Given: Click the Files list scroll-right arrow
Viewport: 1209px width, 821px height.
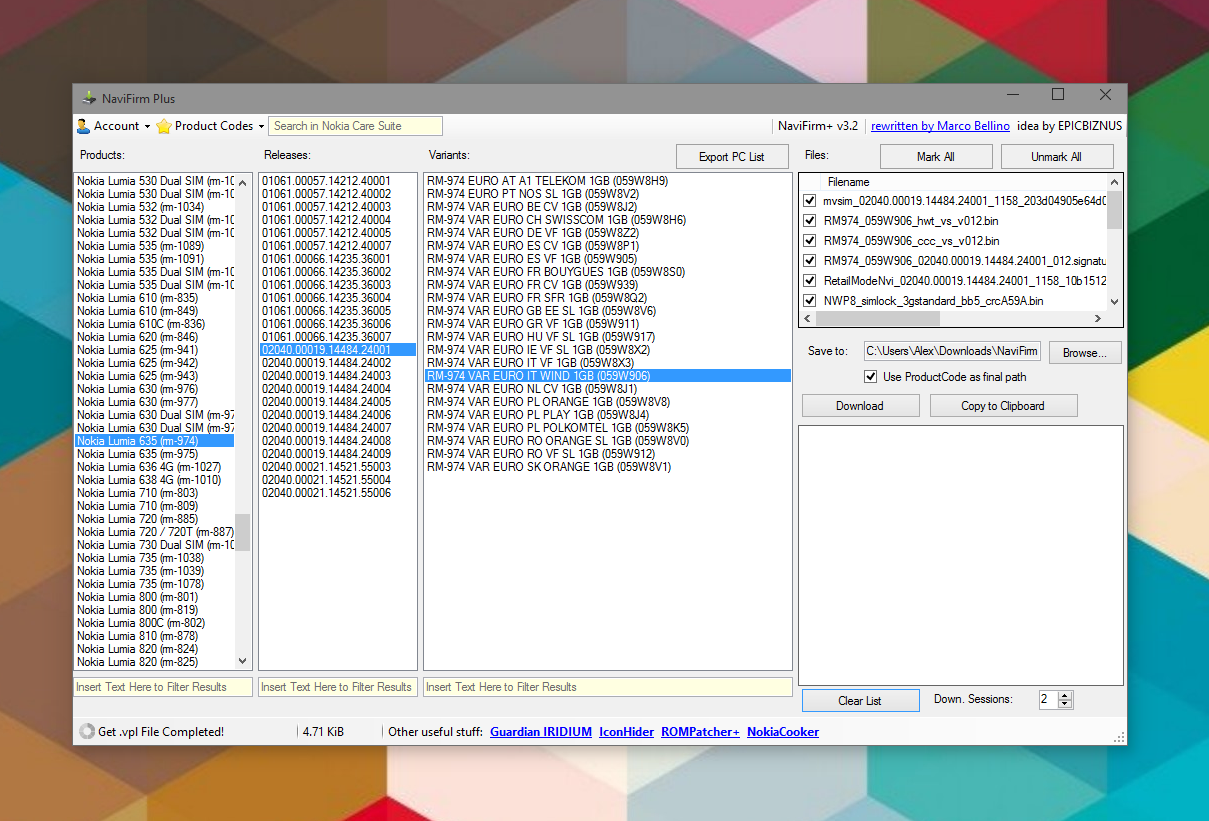Looking at the screenshot, I should tap(1097, 318).
